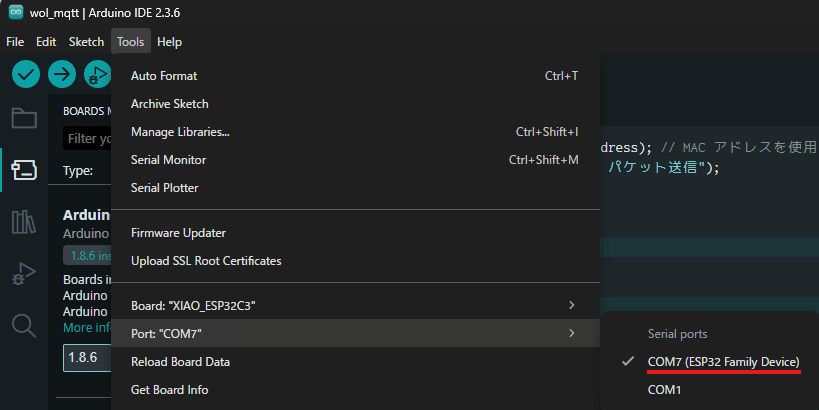Click the boards filter search field
This screenshot has width=819, height=410.
pos(87,138)
